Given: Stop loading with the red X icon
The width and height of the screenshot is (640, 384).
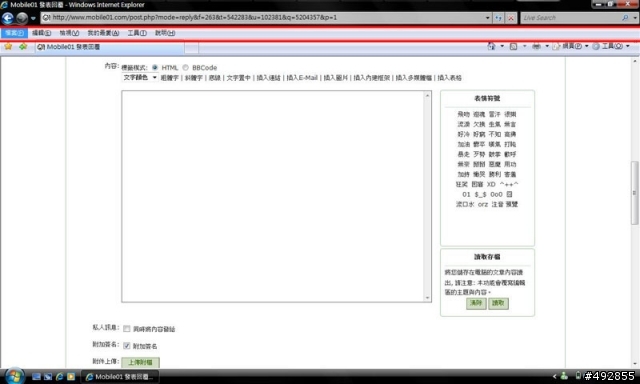Looking at the screenshot, I should [x=511, y=18].
